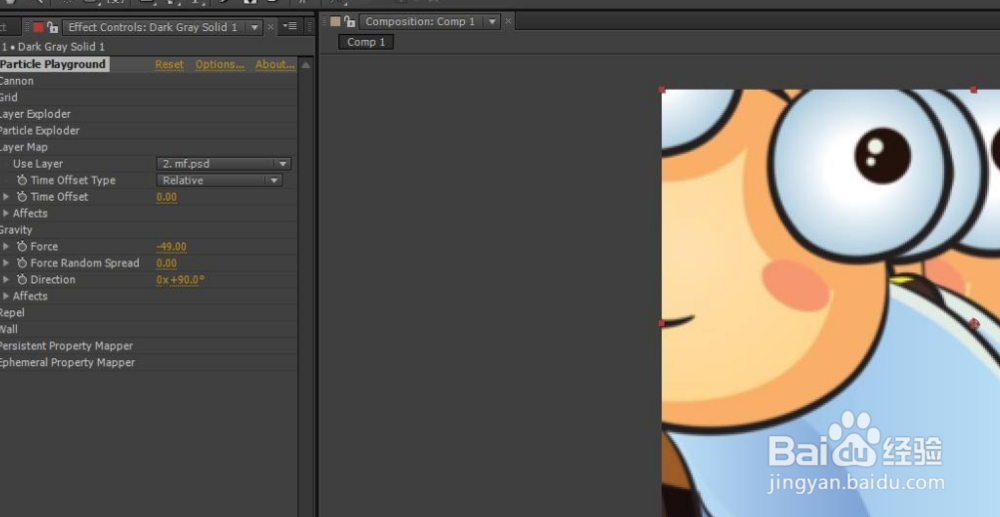This screenshot has width=1000, height=517.
Task: Collapse the Gravity group
Action: [x=16, y=230]
